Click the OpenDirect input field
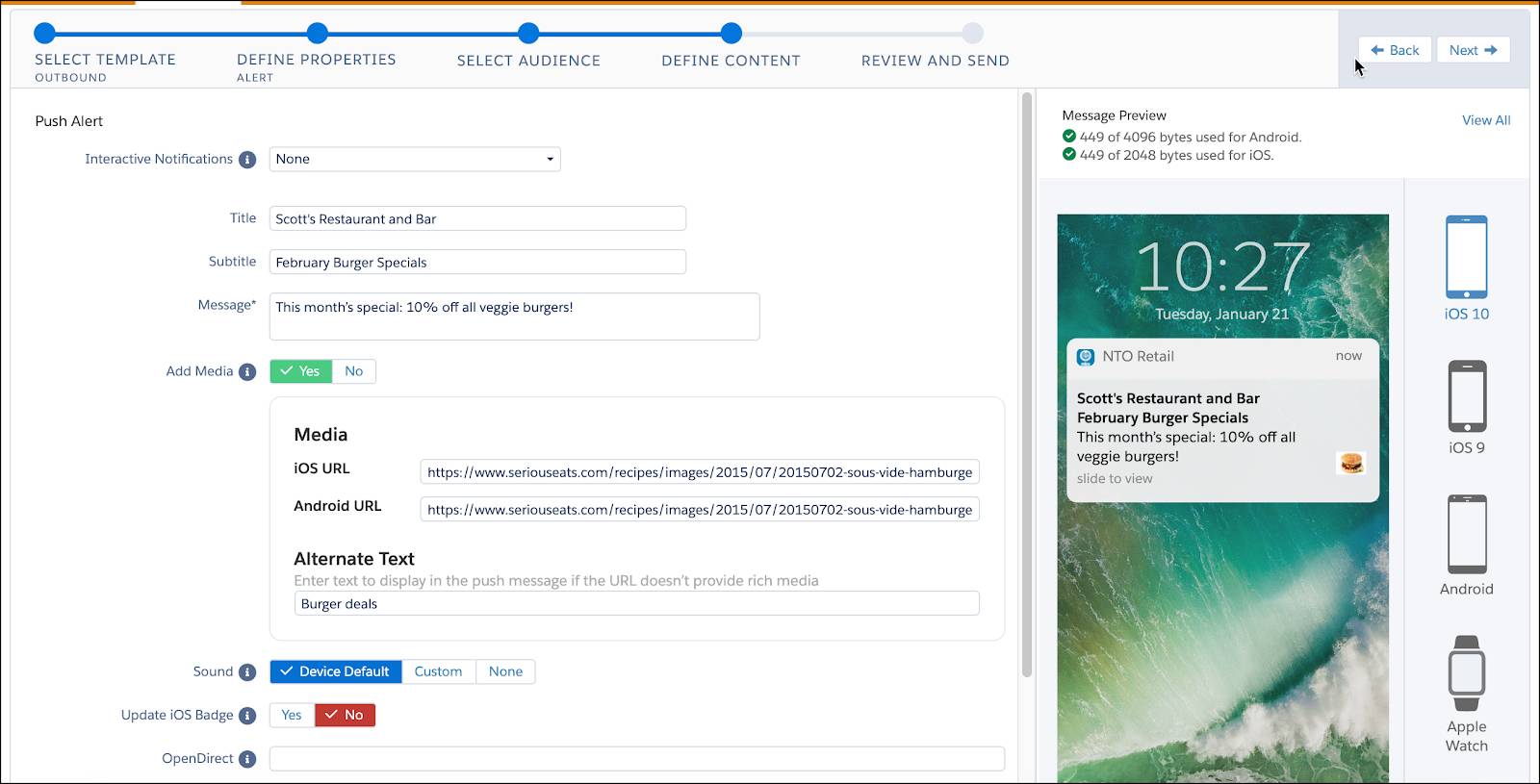This screenshot has height=784, width=1540. [x=636, y=758]
